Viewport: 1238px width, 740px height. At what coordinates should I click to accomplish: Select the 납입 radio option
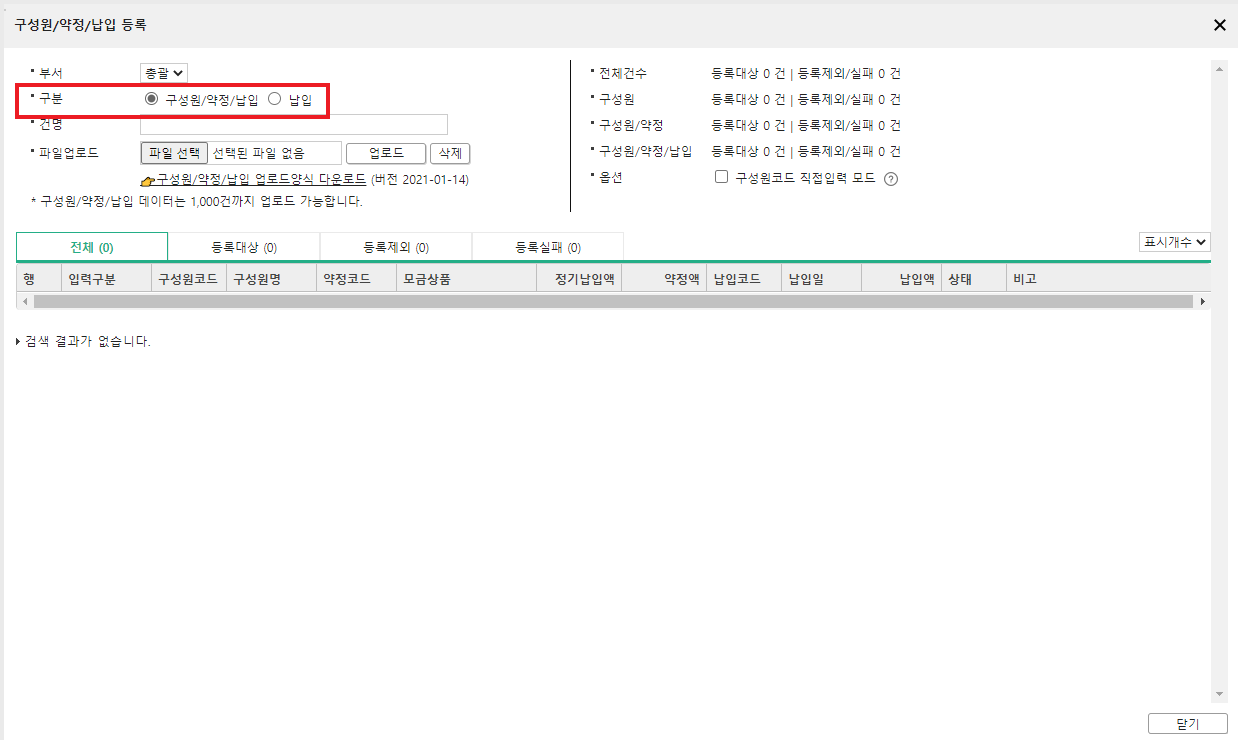pyautogui.click(x=274, y=99)
